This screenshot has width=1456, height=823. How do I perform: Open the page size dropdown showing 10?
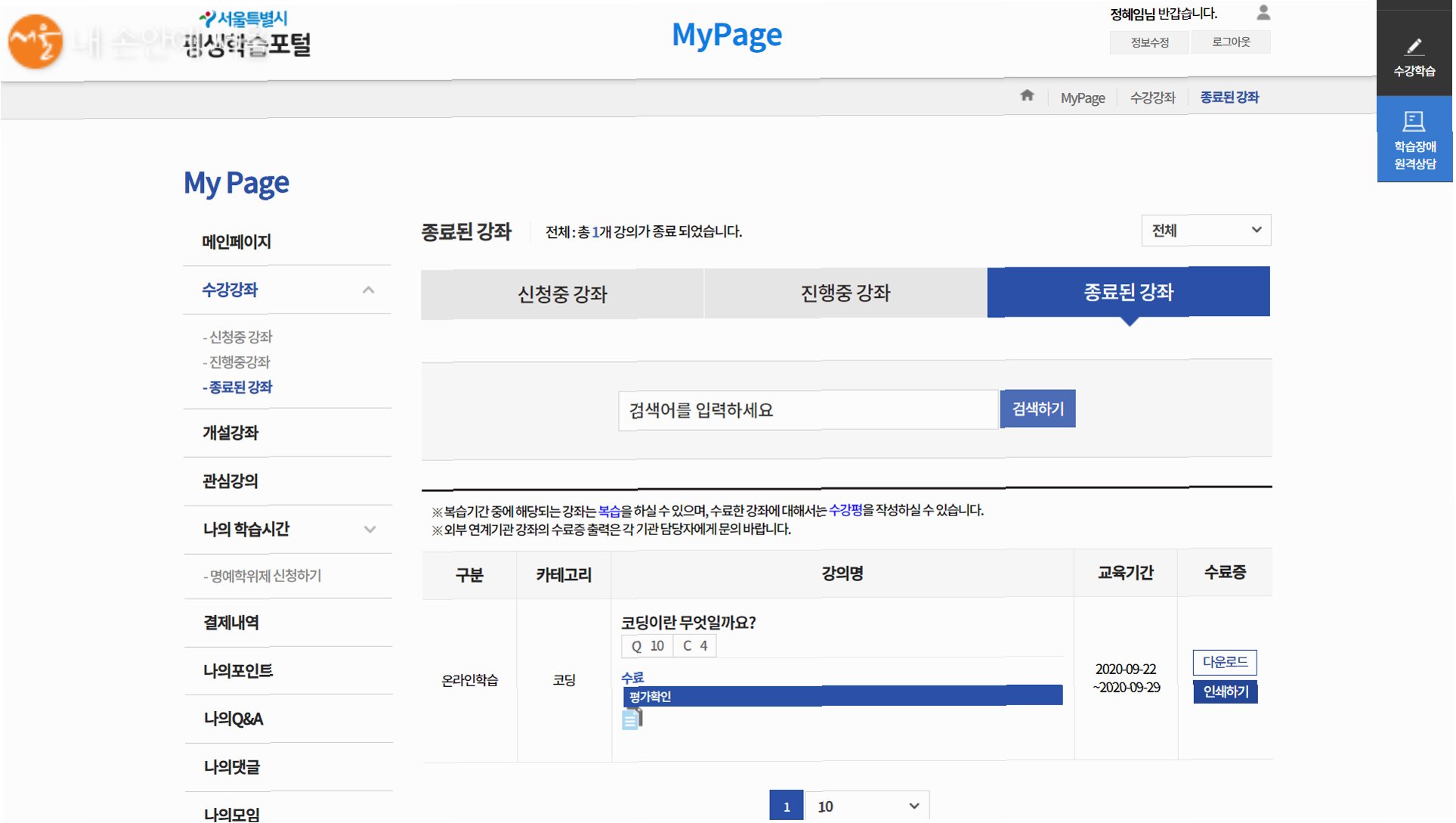click(869, 808)
